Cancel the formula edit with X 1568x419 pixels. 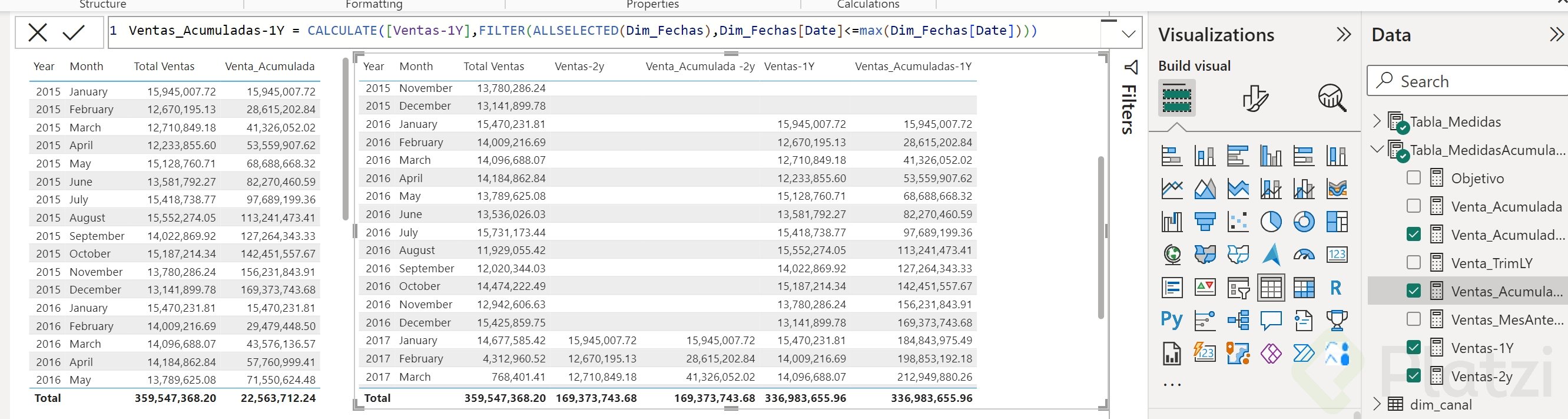coord(38,32)
